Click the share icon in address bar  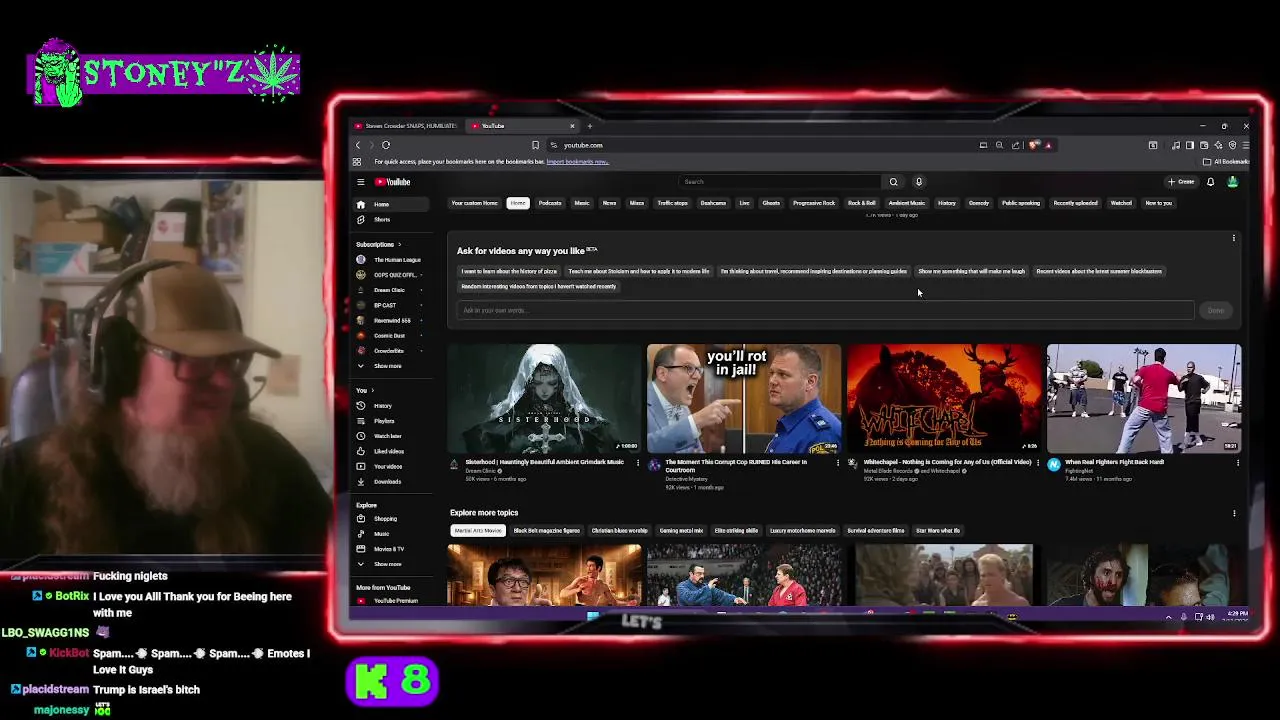pyautogui.click(x=1015, y=145)
